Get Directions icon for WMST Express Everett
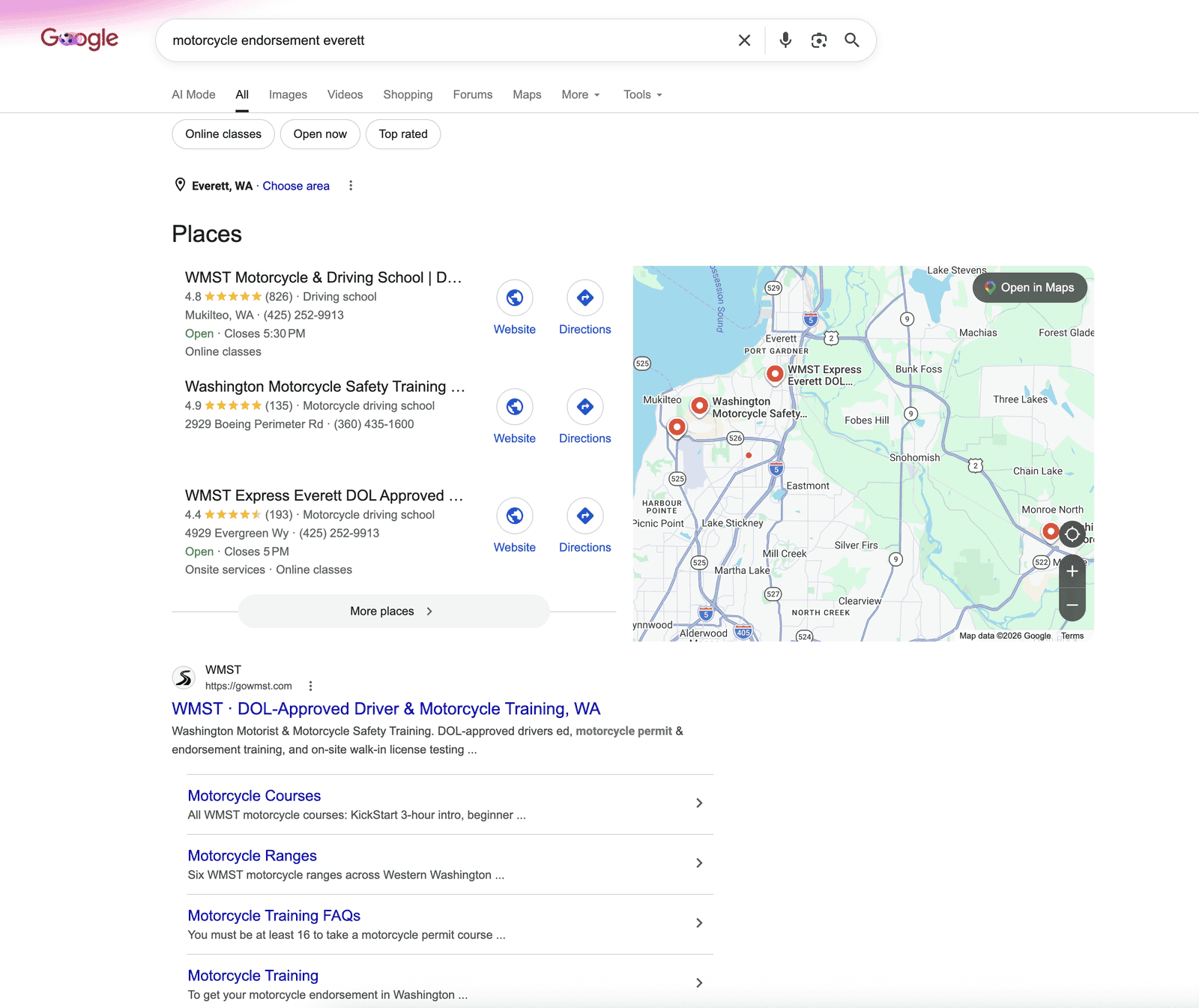This screenshot has width=1199, height=1008. point(585,516)
